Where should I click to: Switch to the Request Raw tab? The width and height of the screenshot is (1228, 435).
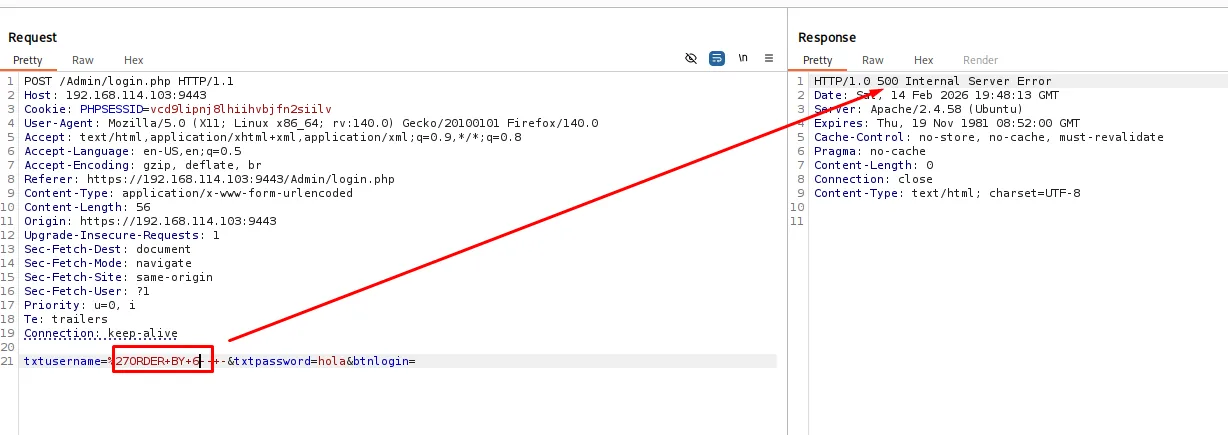click(x=83, y=60)
